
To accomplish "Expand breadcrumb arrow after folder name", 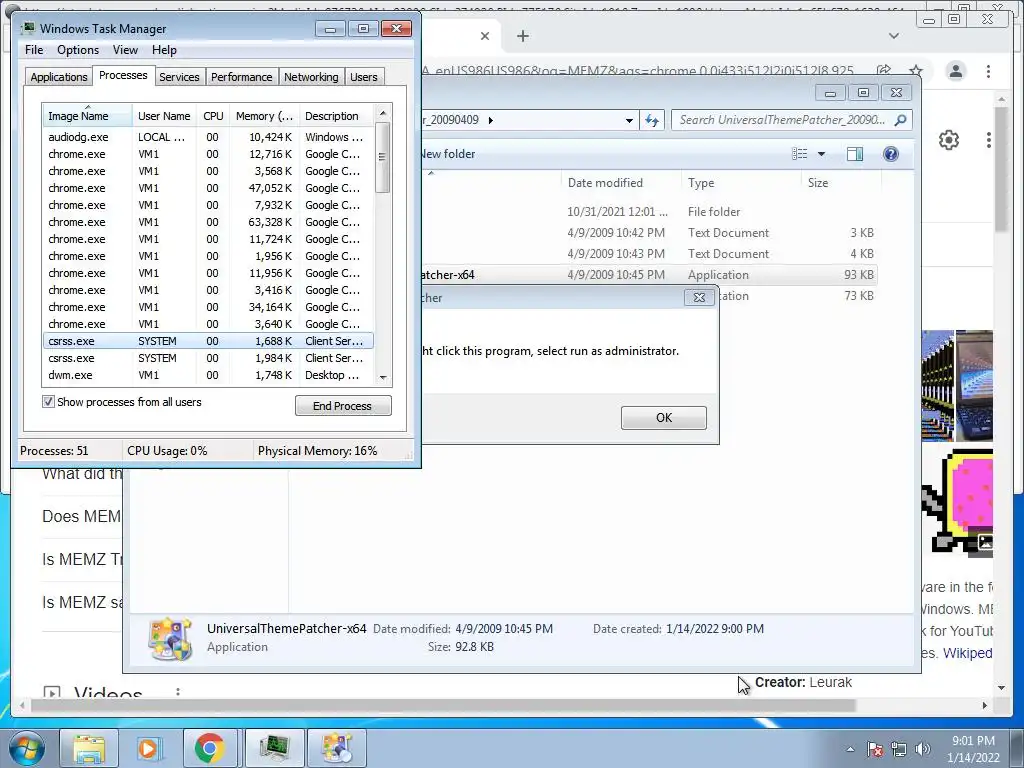I will (x=490, y=120).
